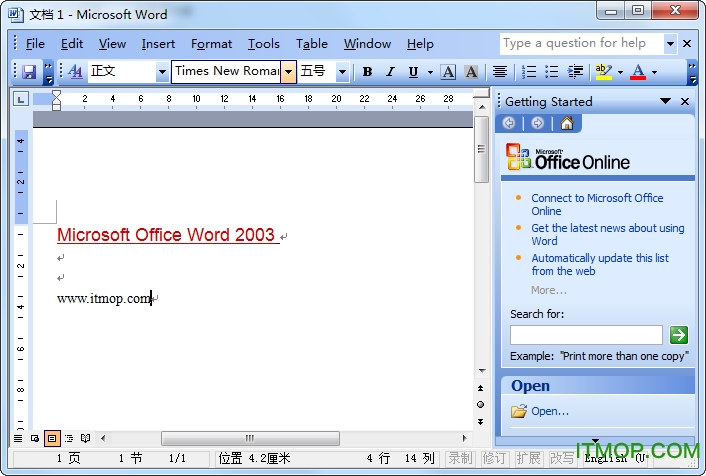This screenshot has width=706, height=476.
Task: Click the ruler tab selector button
Action: click(x=21, y=99)
